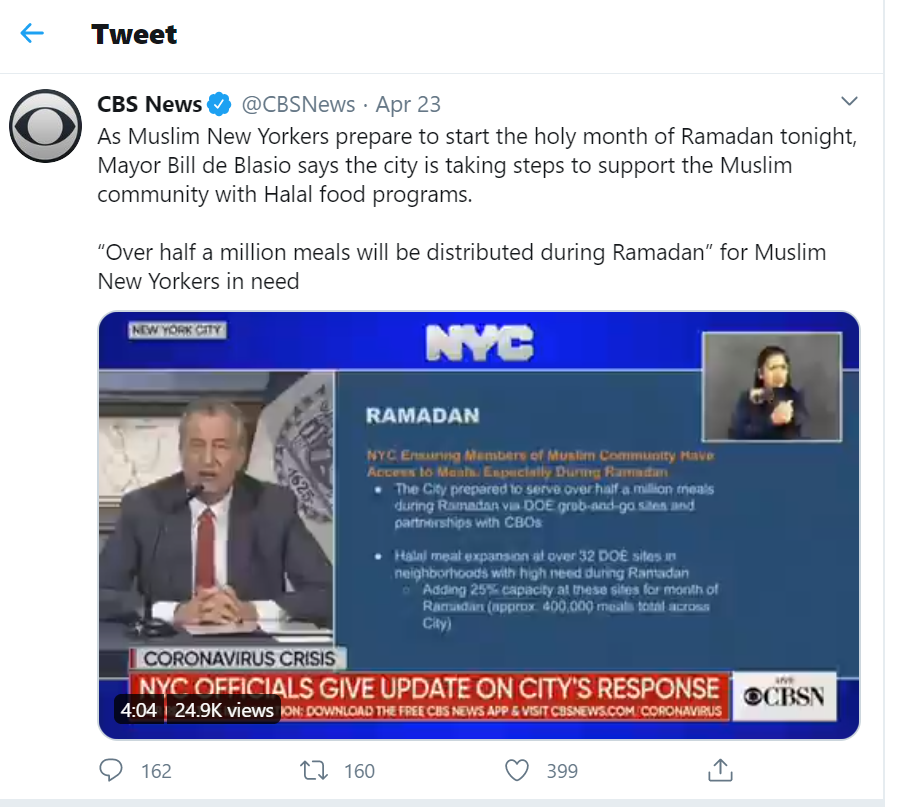This screenshot has width=918, height=807.
Task: Click the Apr 23 timestamp
Action: (x=408, y=104)
